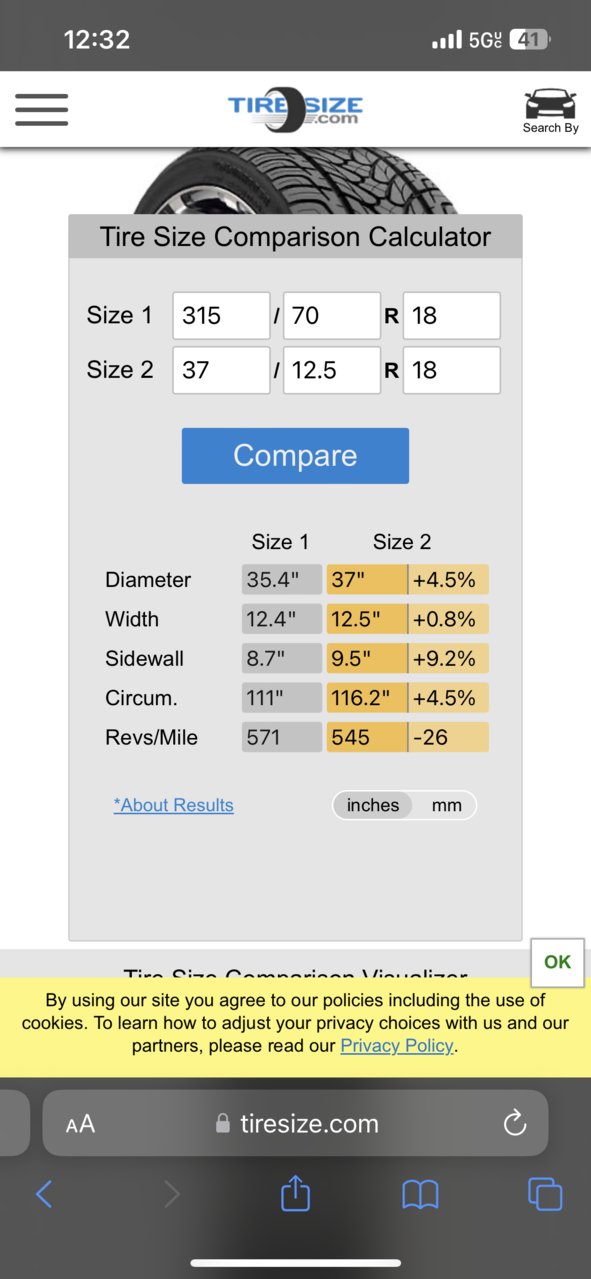
Task: Click the Compare button
Action: [295, 456]
